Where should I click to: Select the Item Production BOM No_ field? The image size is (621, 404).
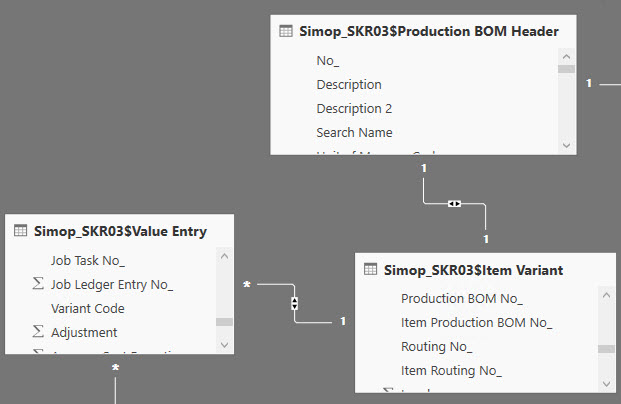(x=476, y=323)
